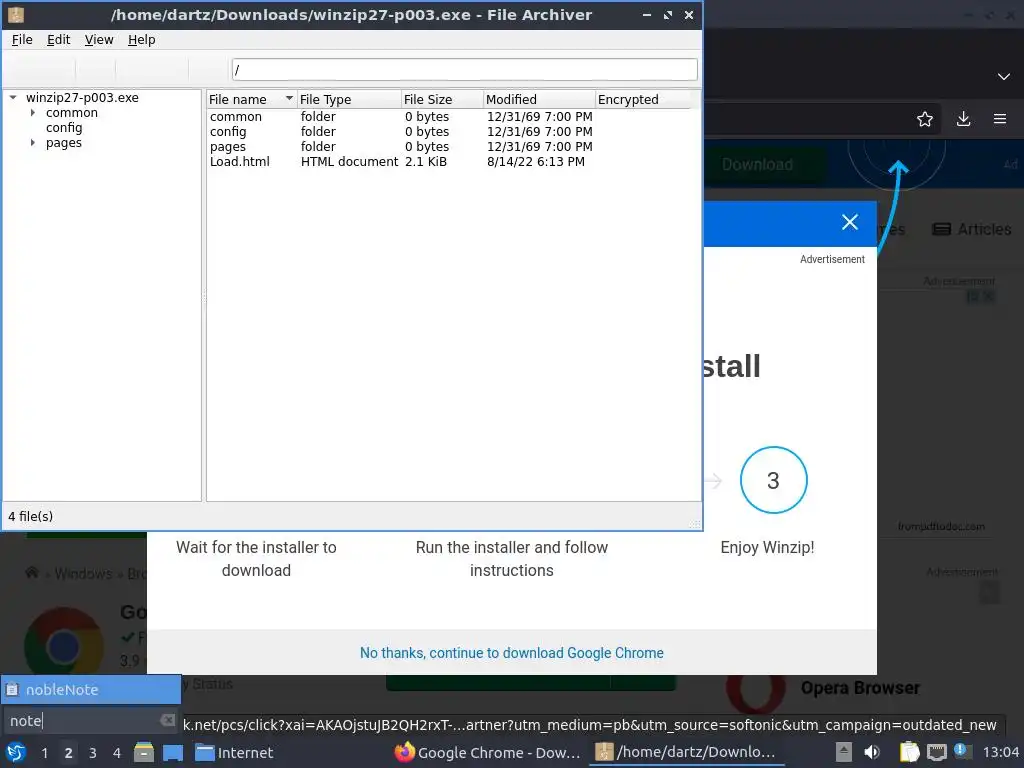Click home breadcrumb icon on Softonic page
This screenshot has height=768, width=1024.
(x=31, y=573)
